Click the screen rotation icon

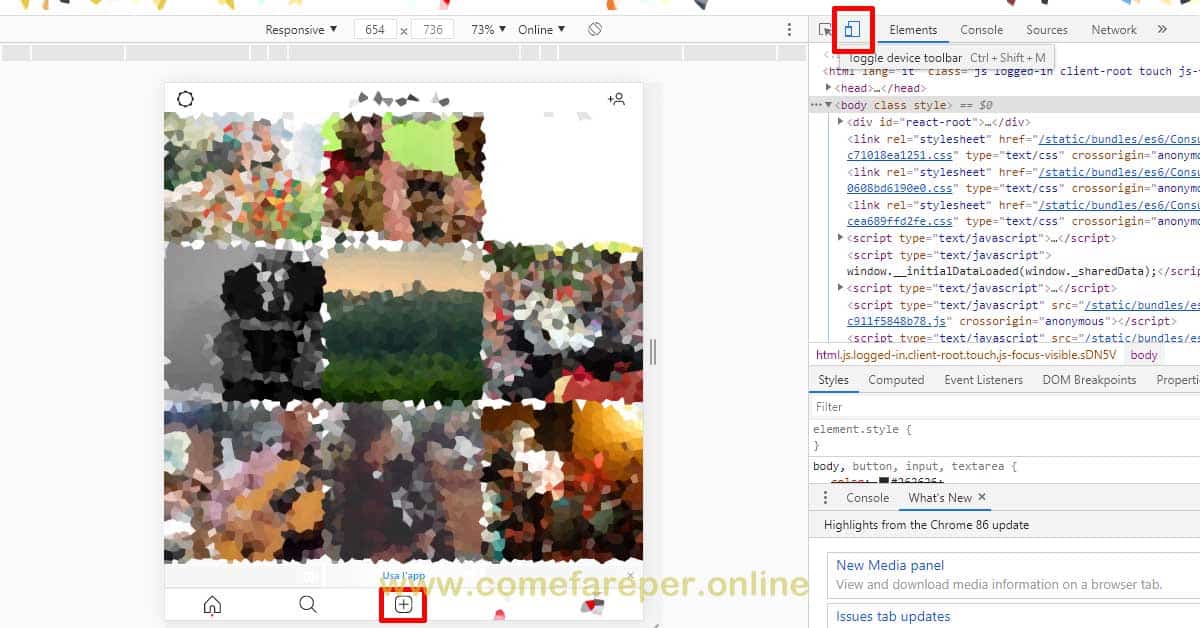tap(594, 29)
